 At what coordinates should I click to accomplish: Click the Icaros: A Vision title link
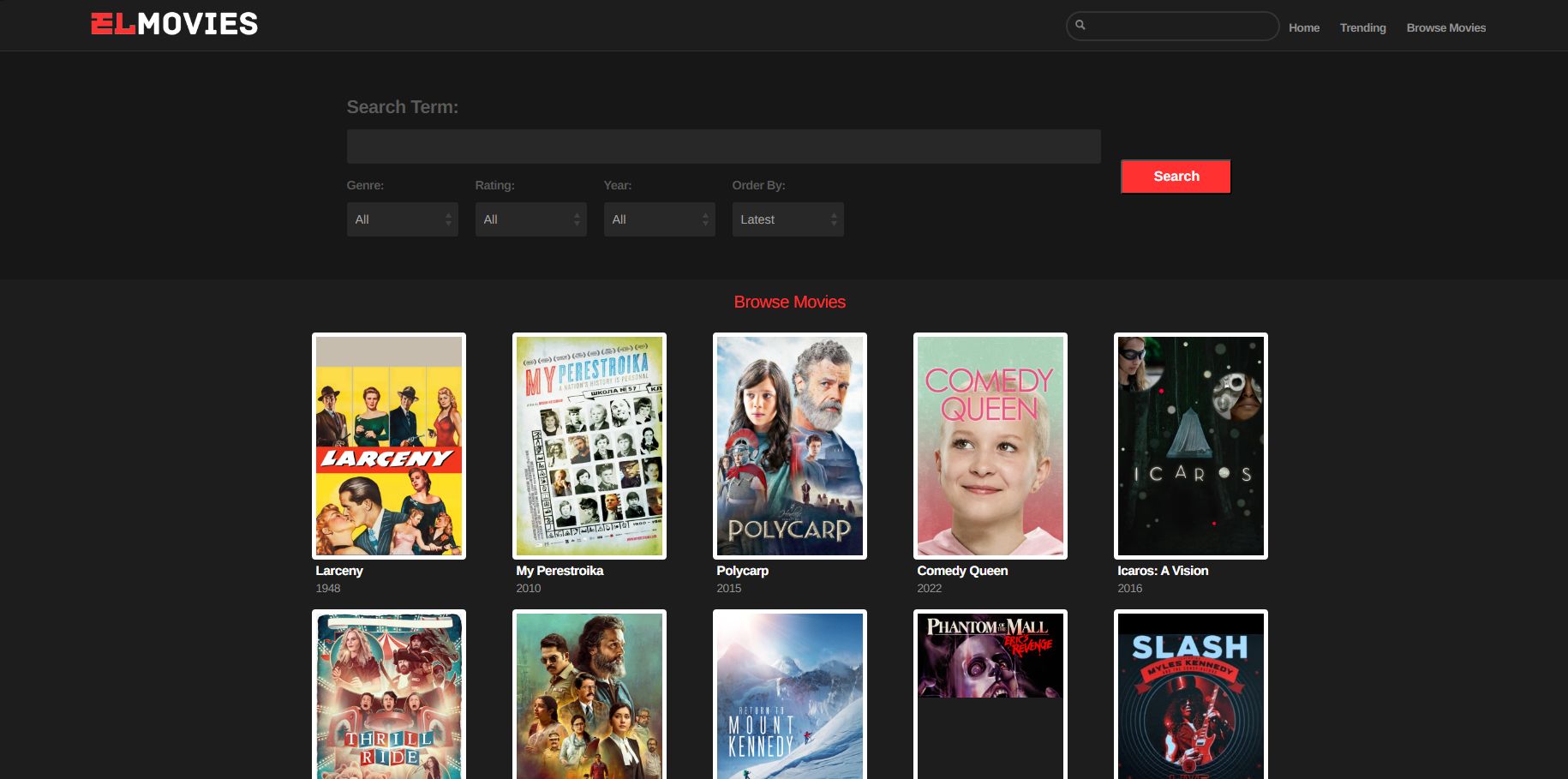1163,571
